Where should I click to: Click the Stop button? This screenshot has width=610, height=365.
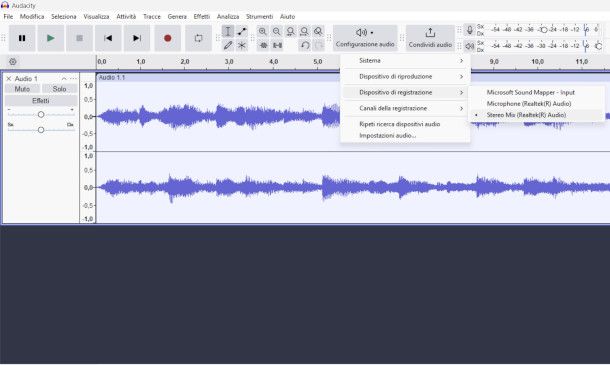[x=79, y=38]
